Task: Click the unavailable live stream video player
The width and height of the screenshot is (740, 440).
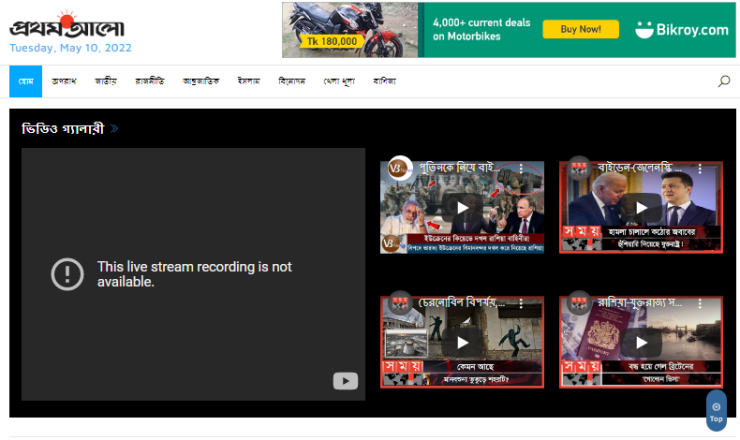Action: (193, 274)
